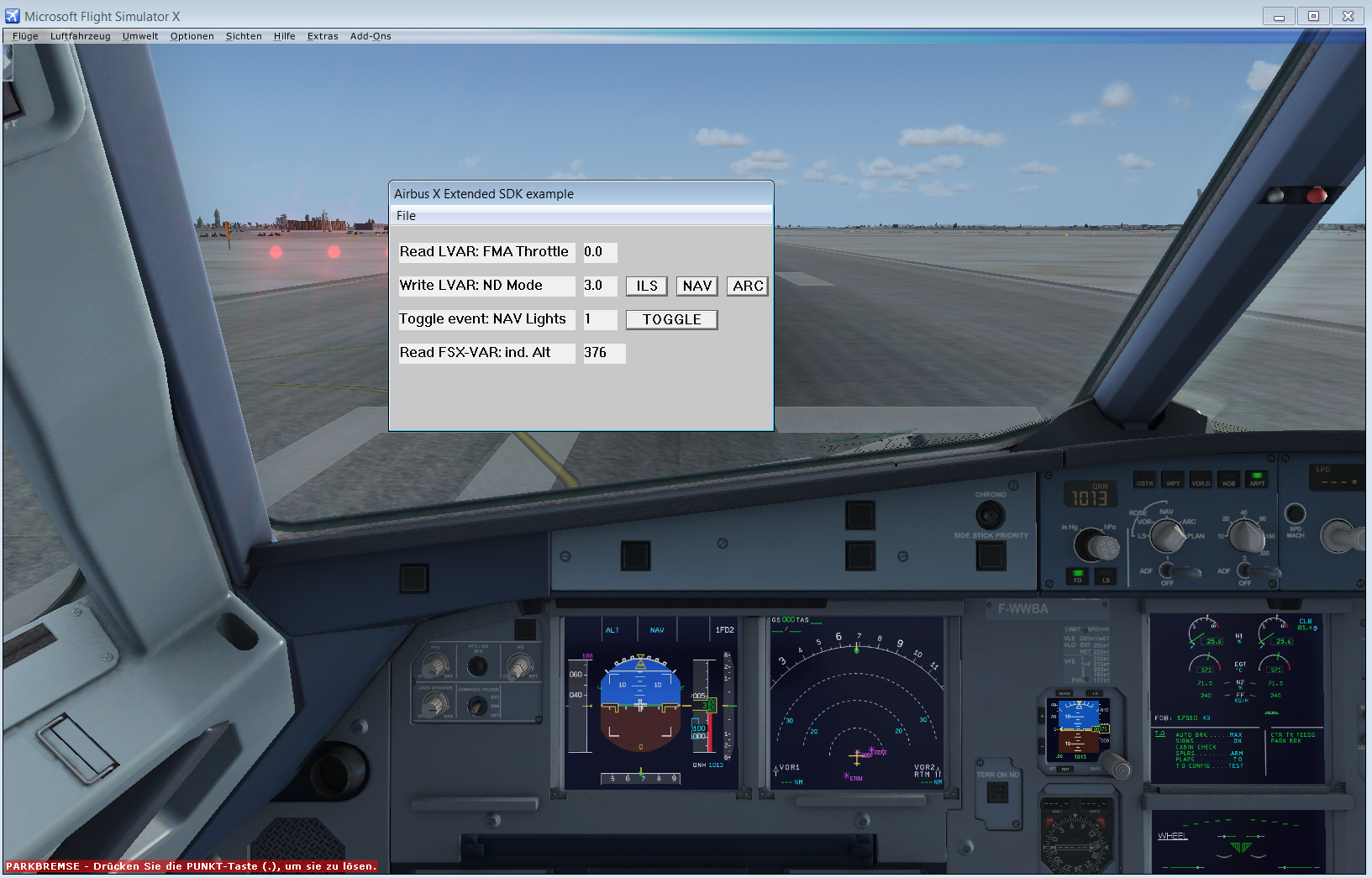
Task: Click the ind. Alt value field showing 376
Action: (x=604, y=353)
